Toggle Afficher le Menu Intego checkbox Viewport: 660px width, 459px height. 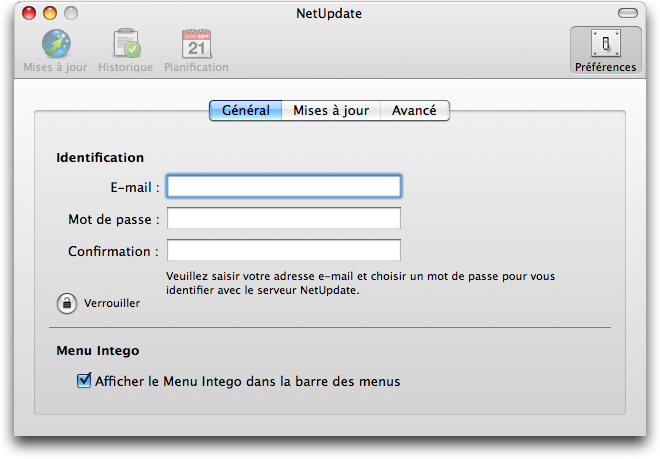click(x=84, y=380)
